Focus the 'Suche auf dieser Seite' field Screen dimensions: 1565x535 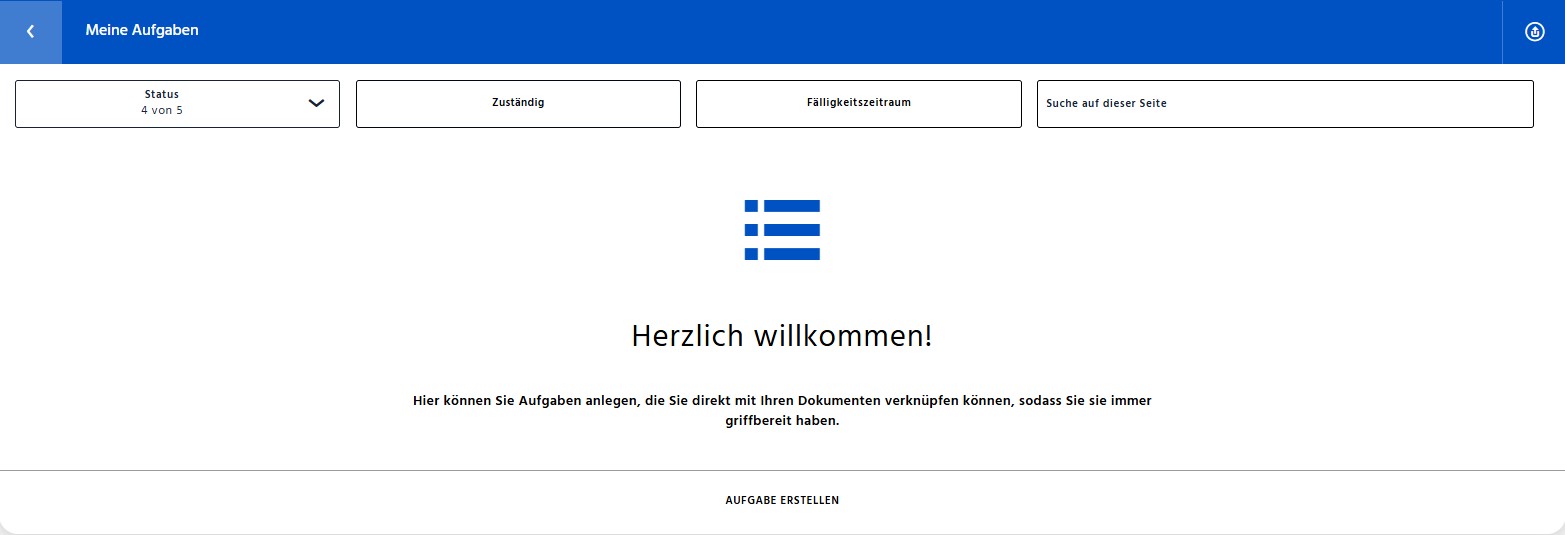(1285, 104)
